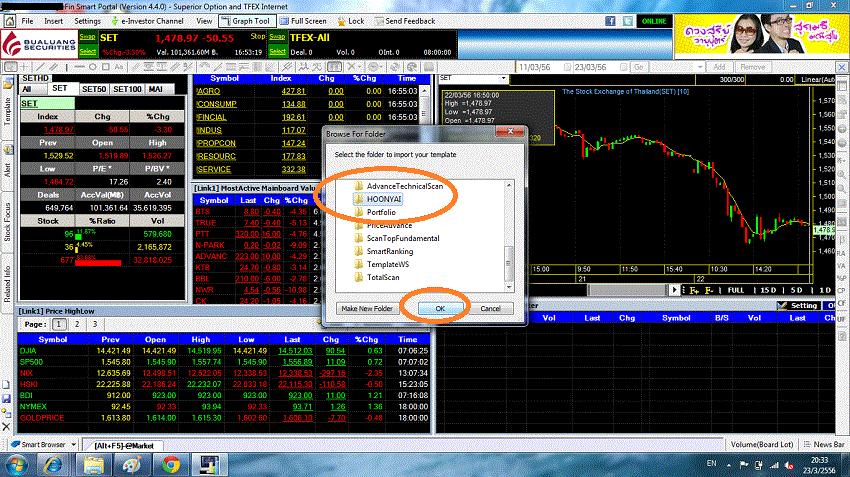This screenshot has height=477, width=850.
Task: Switch to the SET50 tab
Action: click(x=94, y=89)
